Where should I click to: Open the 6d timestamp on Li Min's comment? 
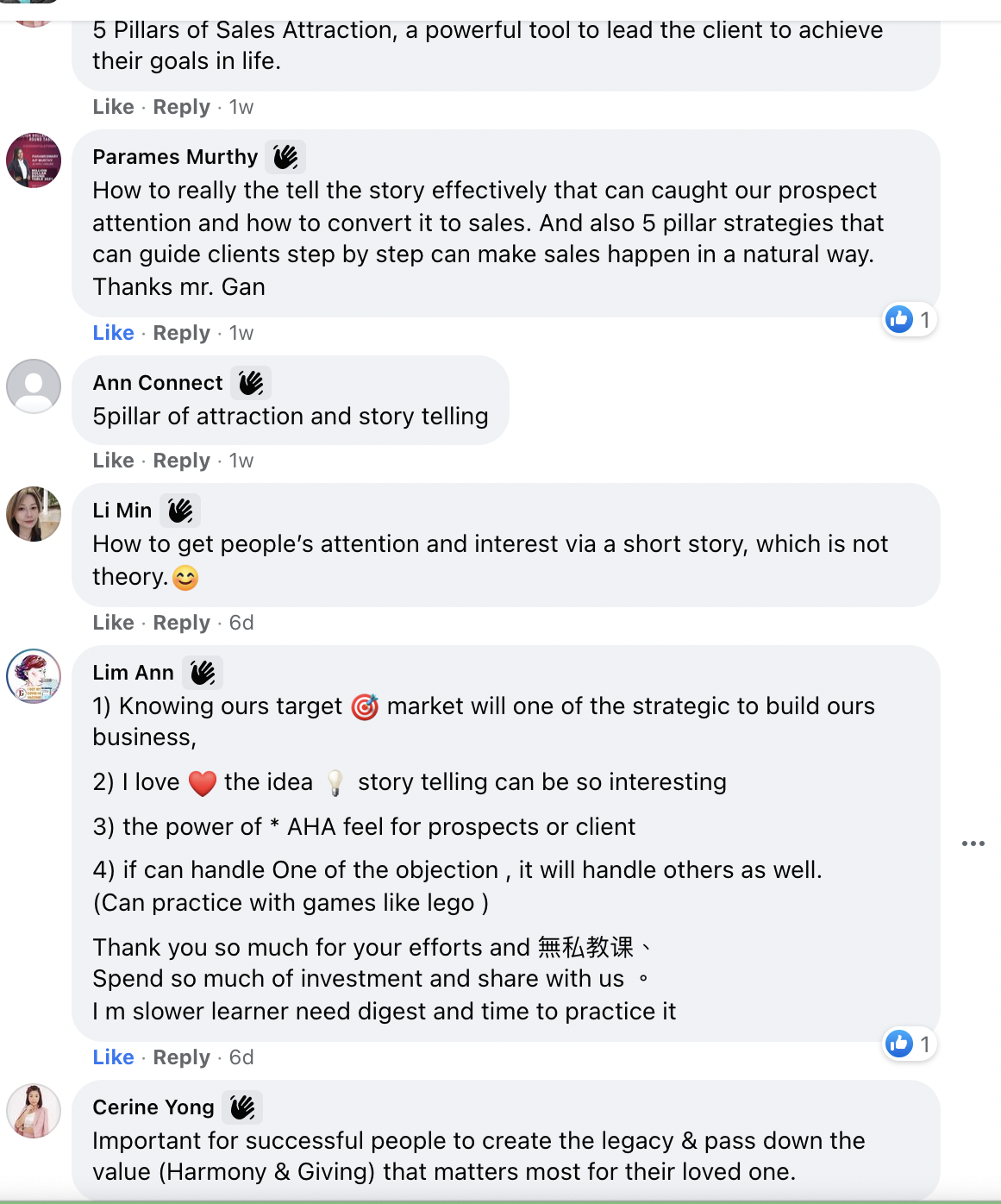(x=241, y=623)
